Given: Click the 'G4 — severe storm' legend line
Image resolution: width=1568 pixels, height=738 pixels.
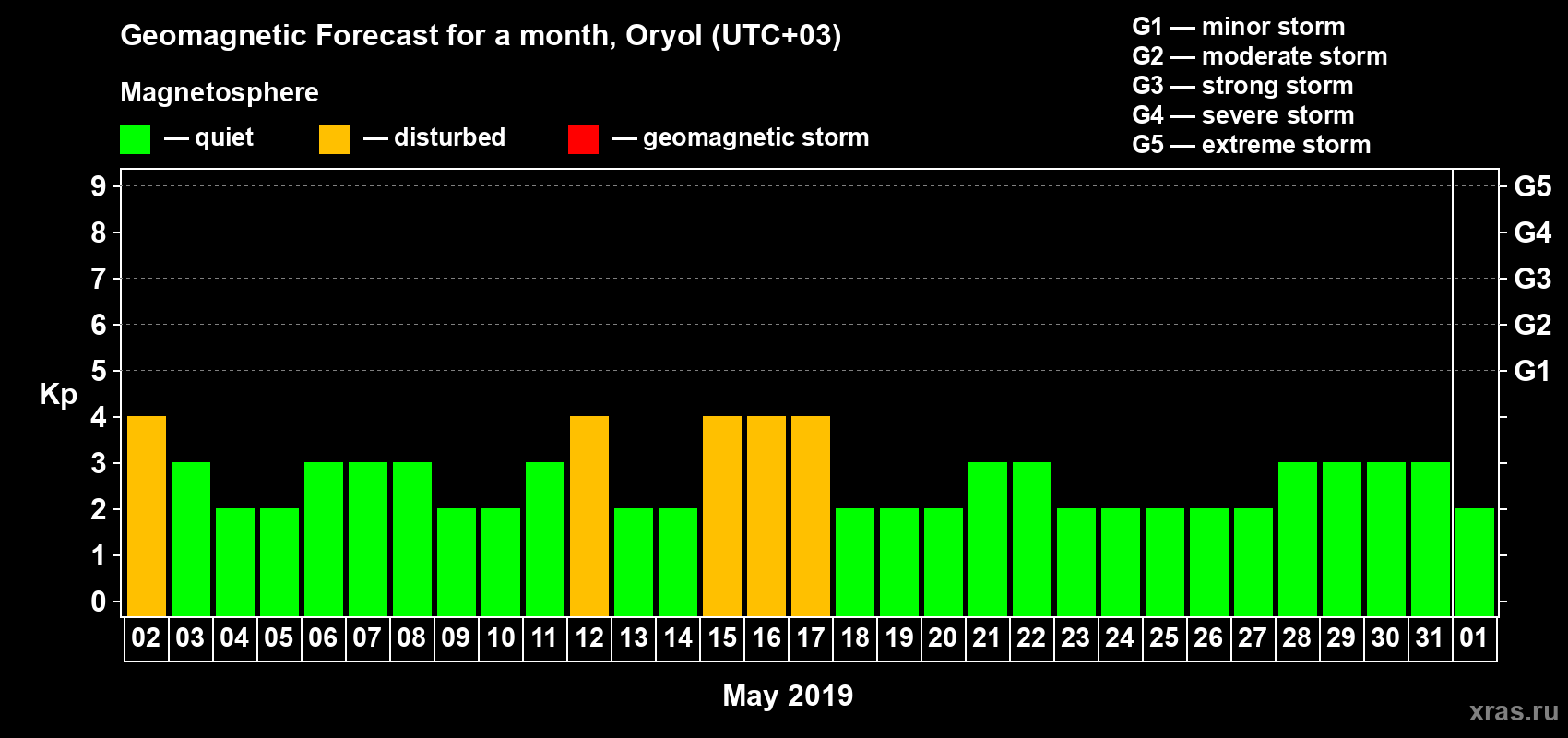Looking at the screenshot, I should pyautogui.click(x=1243, y=115).
